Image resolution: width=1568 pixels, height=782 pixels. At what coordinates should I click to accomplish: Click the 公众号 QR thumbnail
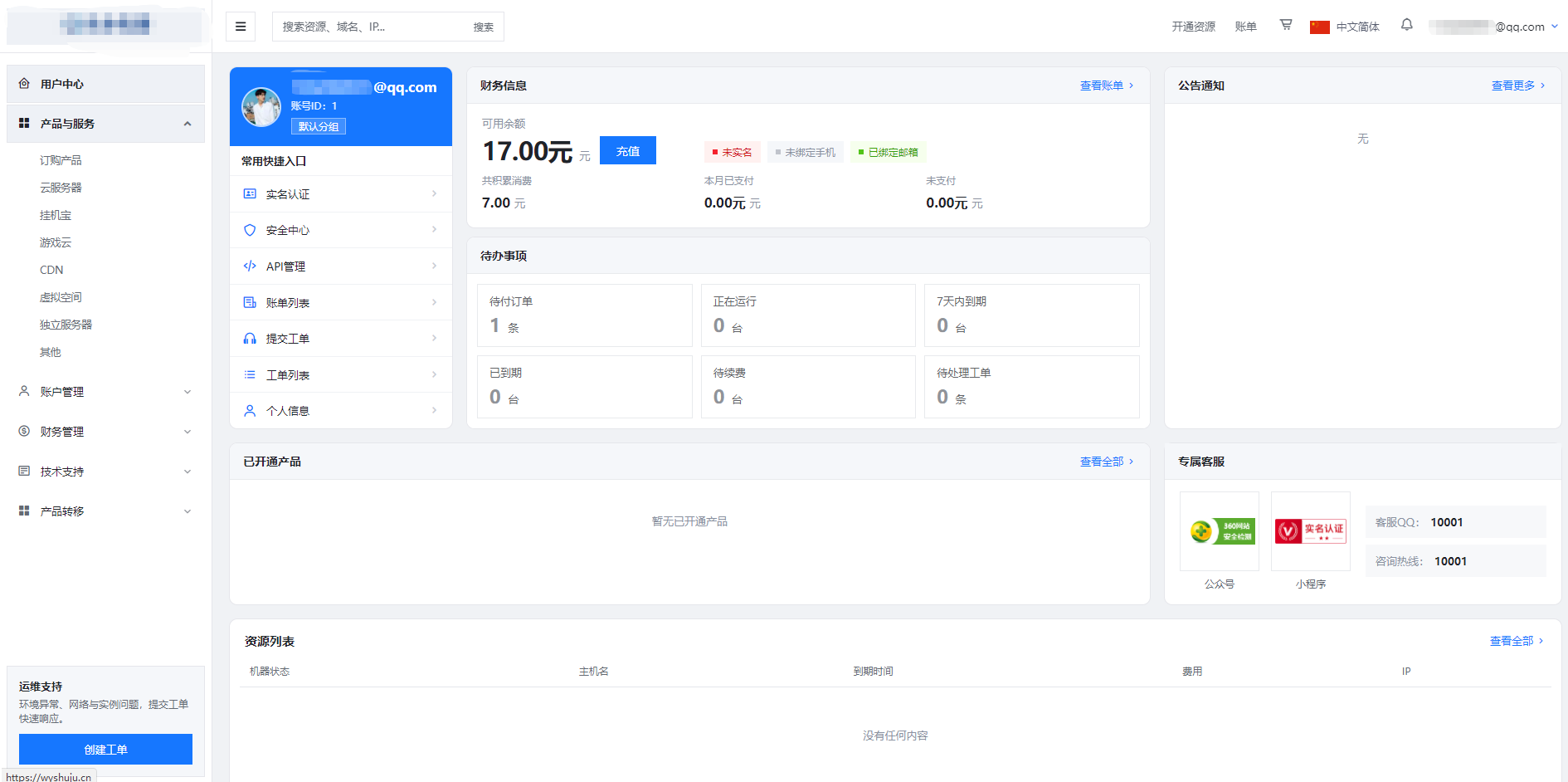[x=1220, y=531]
